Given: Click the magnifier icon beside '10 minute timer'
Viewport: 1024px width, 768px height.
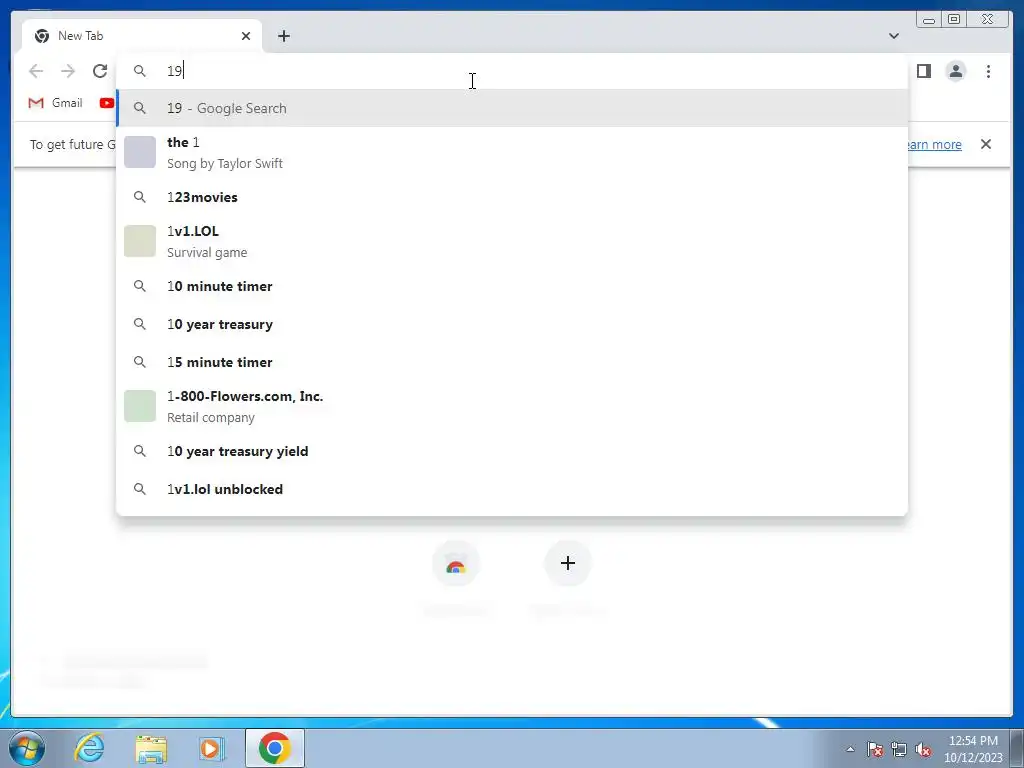Looking at the screenshot, I should click(x=140, y=286).
